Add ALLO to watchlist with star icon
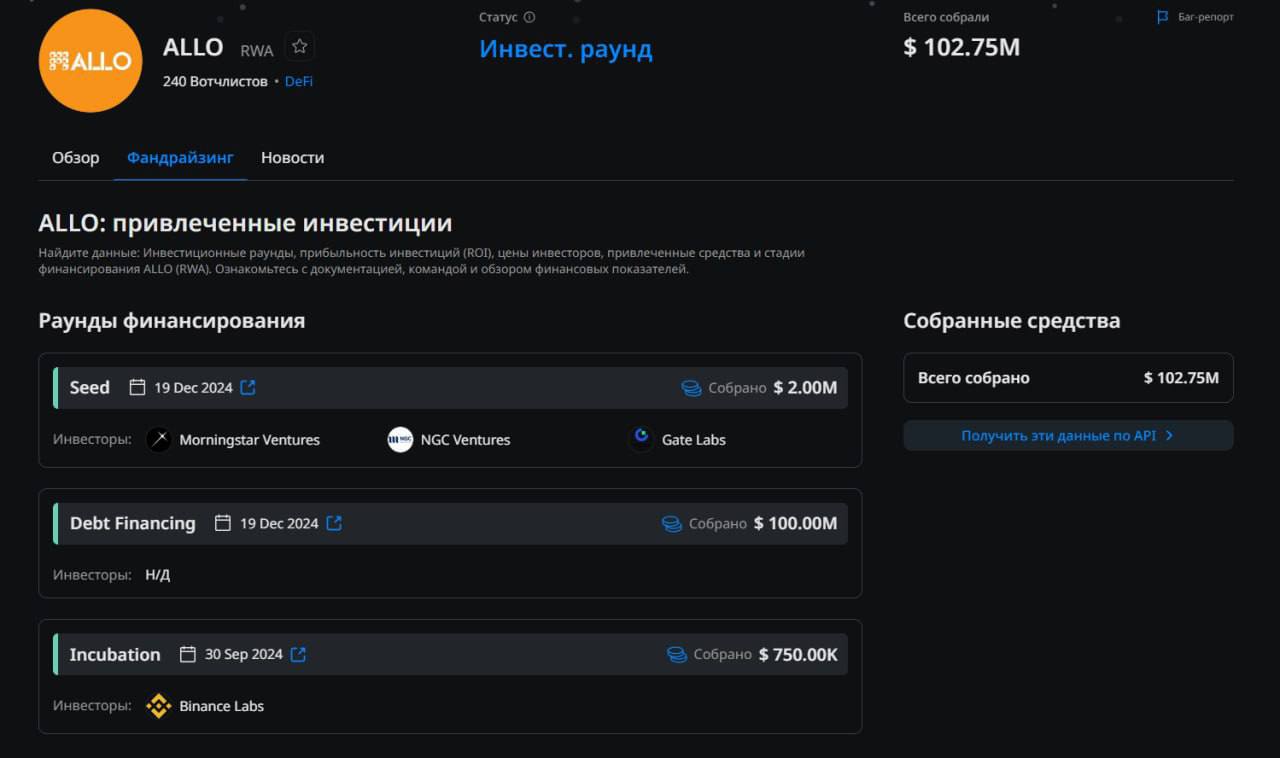 (299, 47)
